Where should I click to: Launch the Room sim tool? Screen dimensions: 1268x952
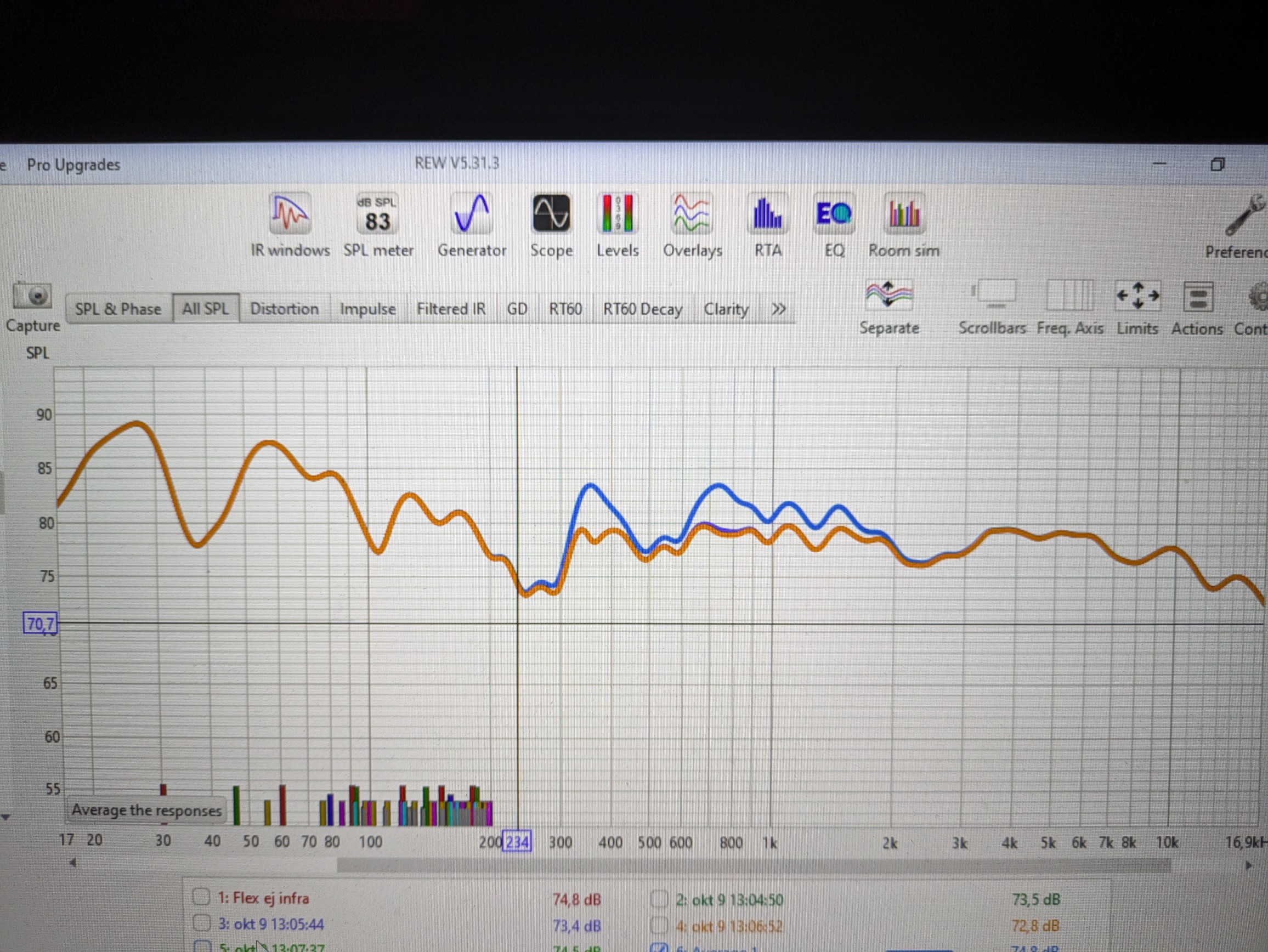point(903,215)
